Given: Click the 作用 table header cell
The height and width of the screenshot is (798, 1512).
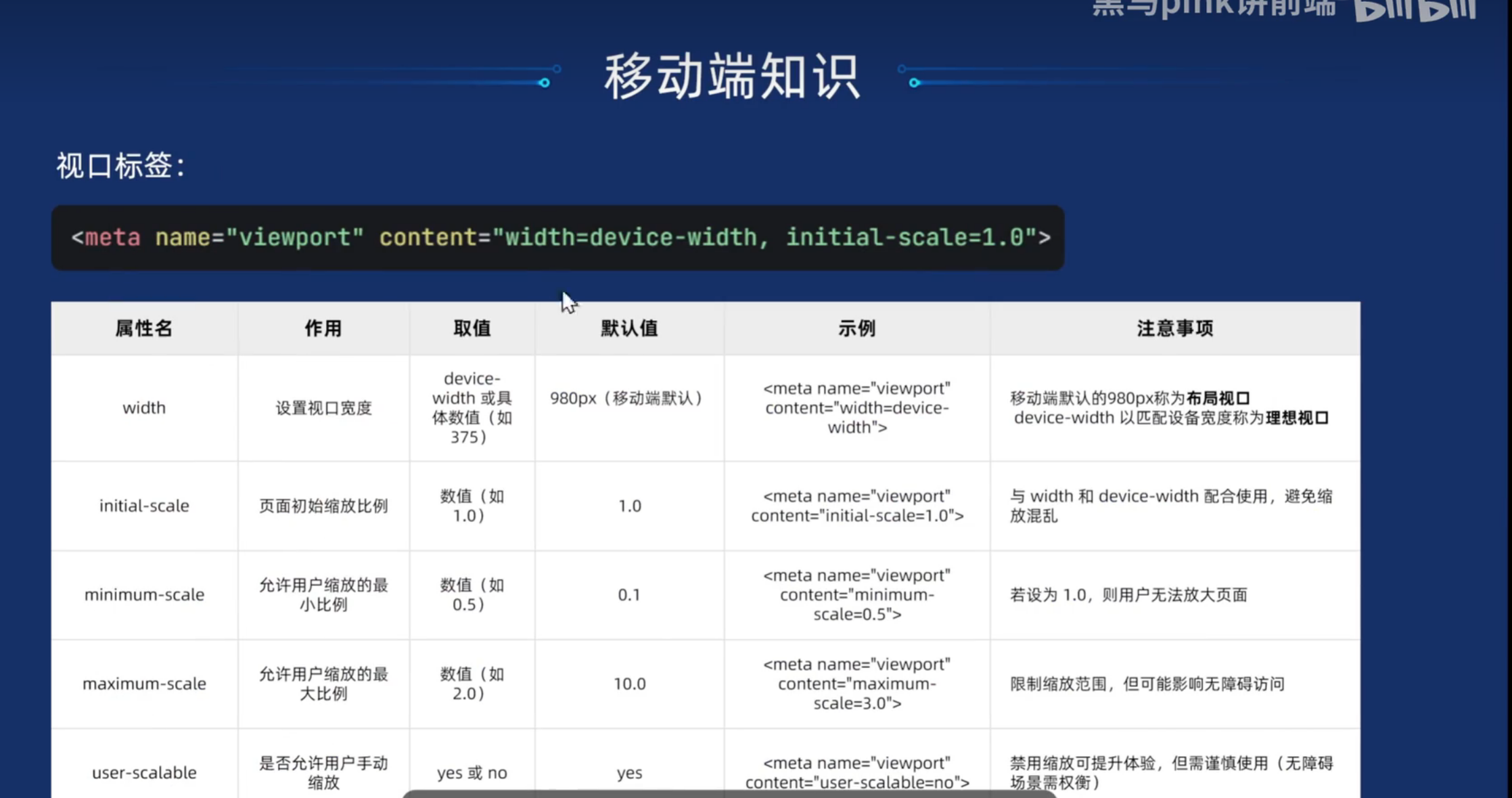Looking at the screenshot, I should (x=323, y=328).
